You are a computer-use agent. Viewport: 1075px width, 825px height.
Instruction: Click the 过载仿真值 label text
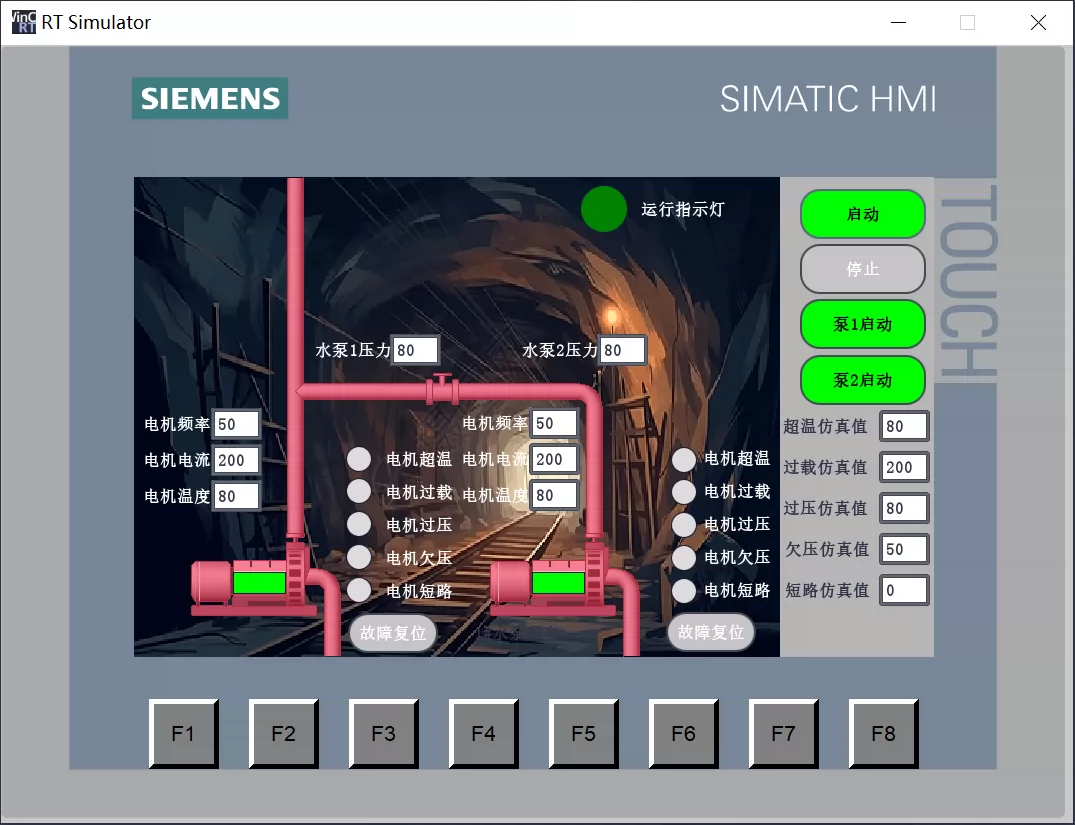825,467
